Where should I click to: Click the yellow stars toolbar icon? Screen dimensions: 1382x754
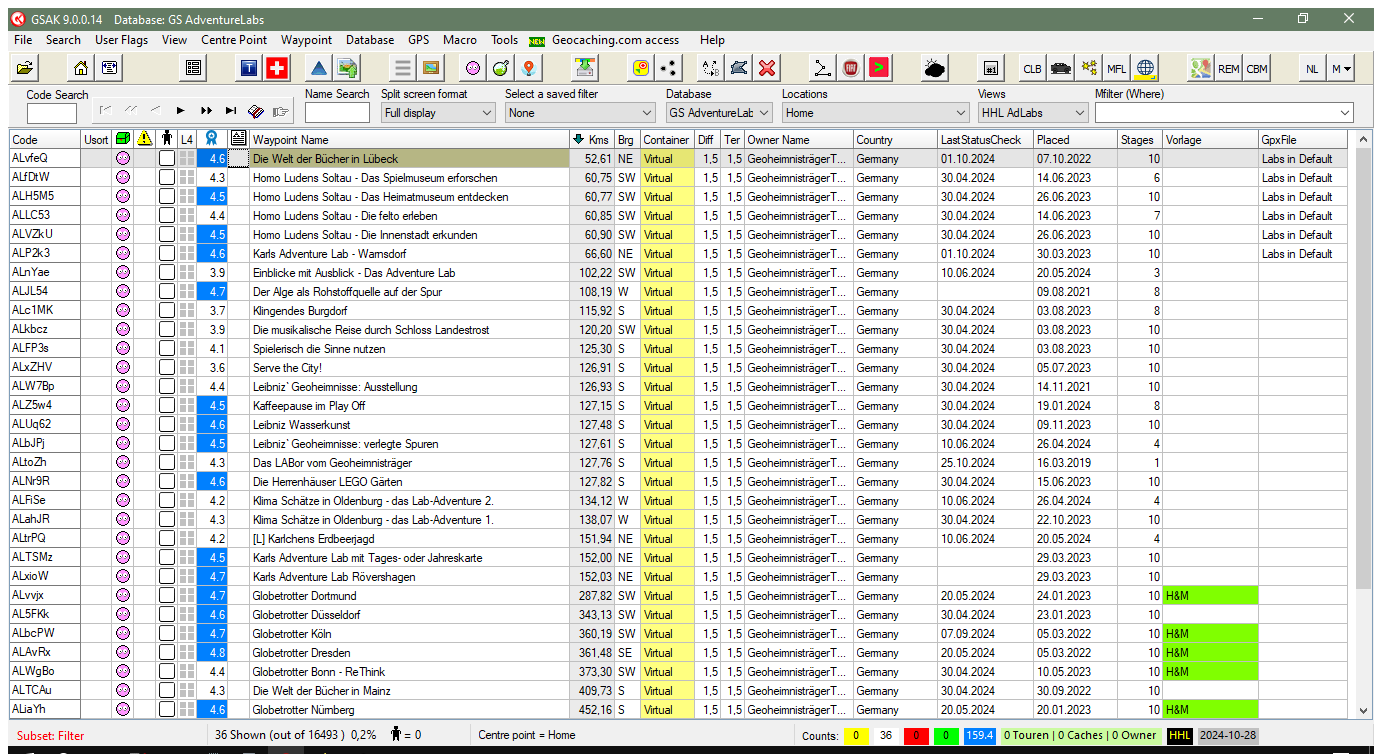point(1089,68)
